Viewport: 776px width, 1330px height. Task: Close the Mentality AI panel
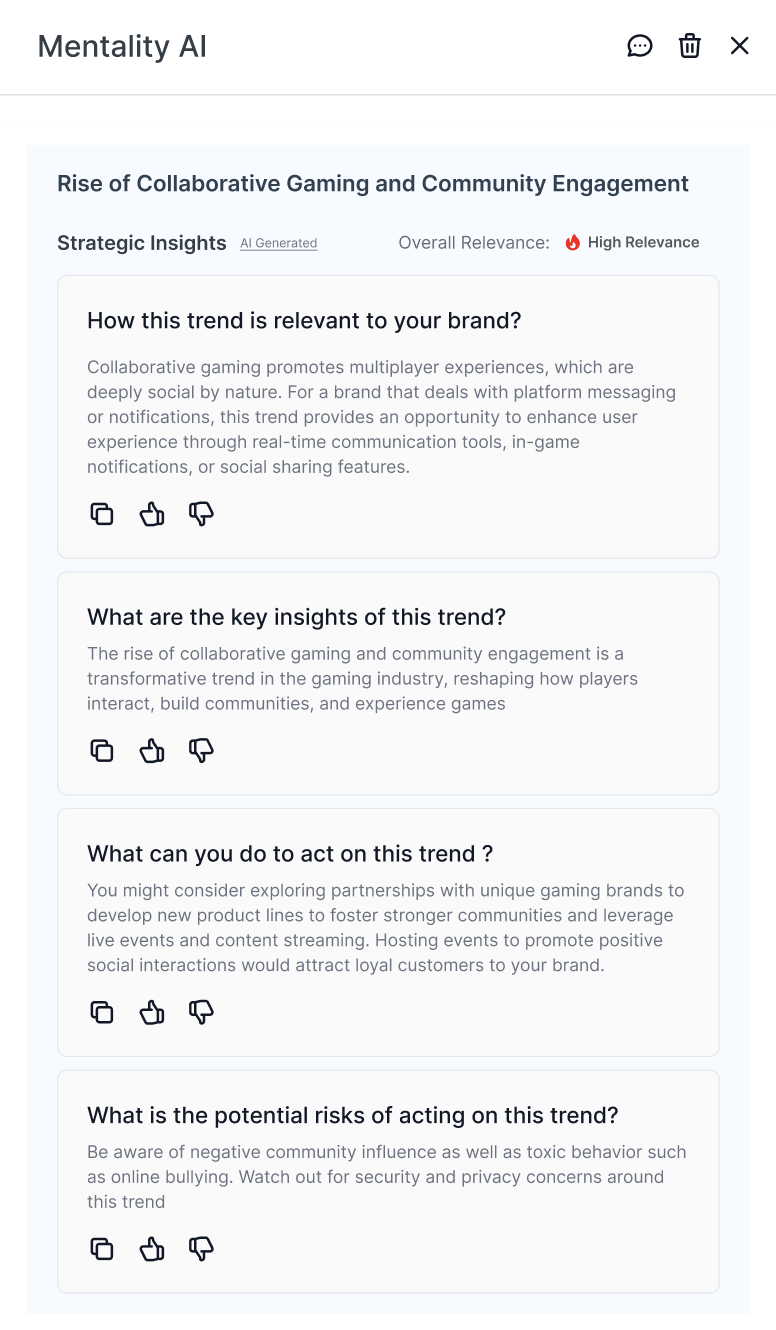tap(739, 46)
